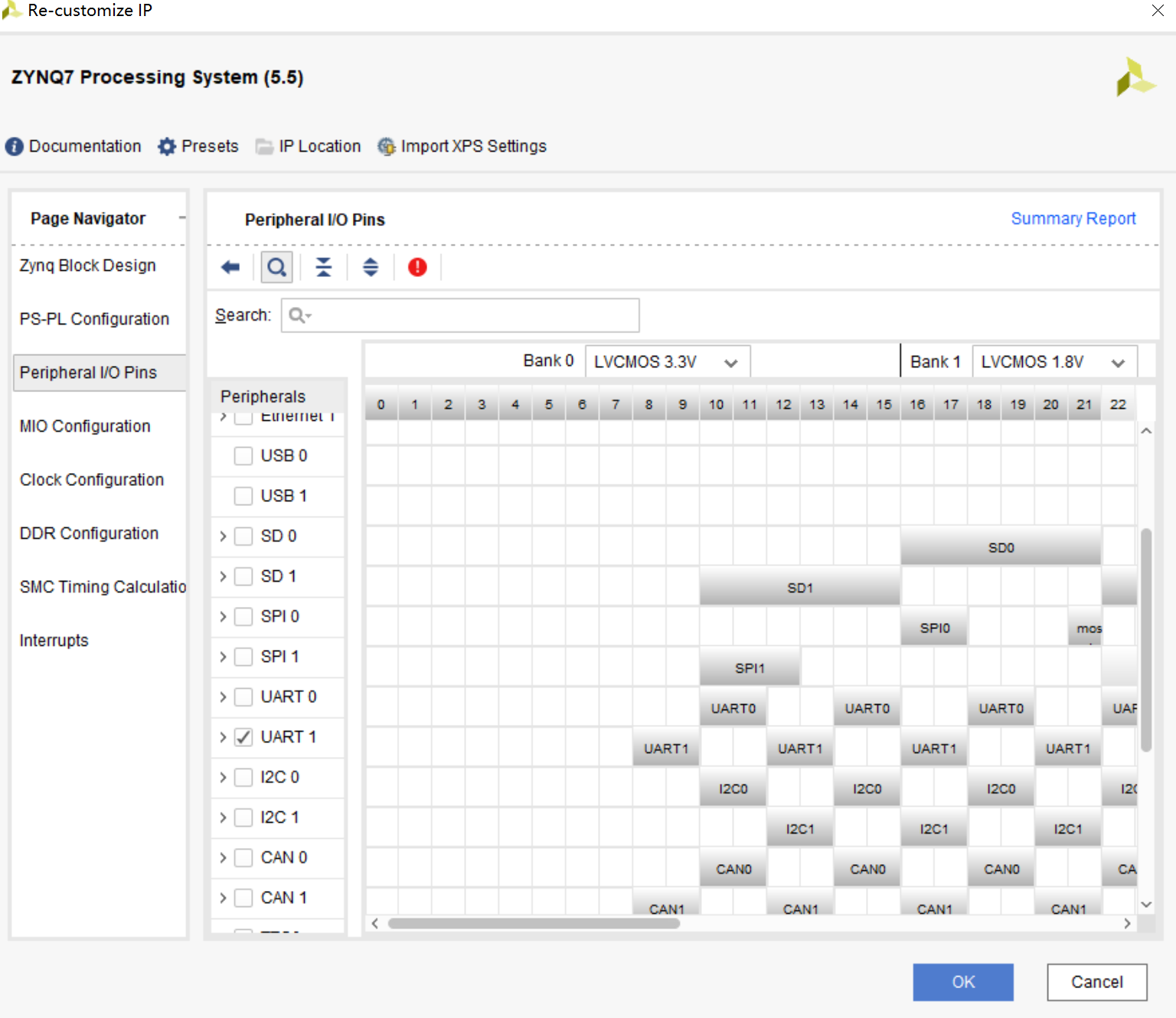Check the CAN 1 peripheral
Screen dimensions: 1176x1018
coord(243,898)
